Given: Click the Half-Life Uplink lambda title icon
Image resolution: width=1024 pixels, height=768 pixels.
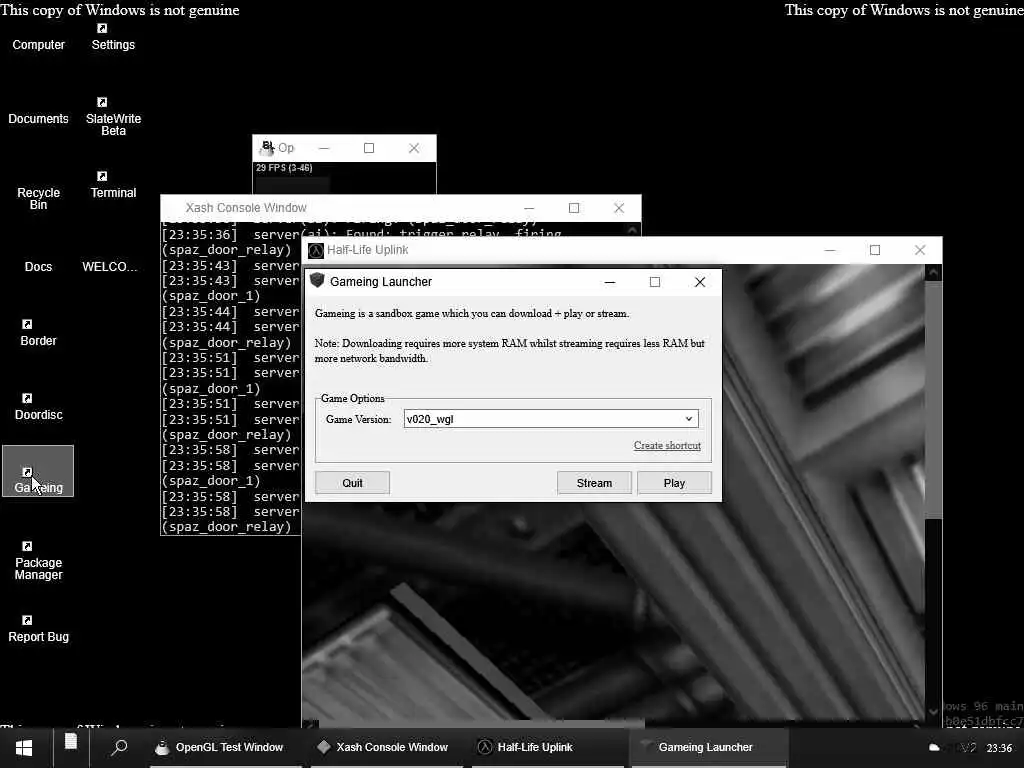Looking at the screenshot, I should tap(316, 251).
